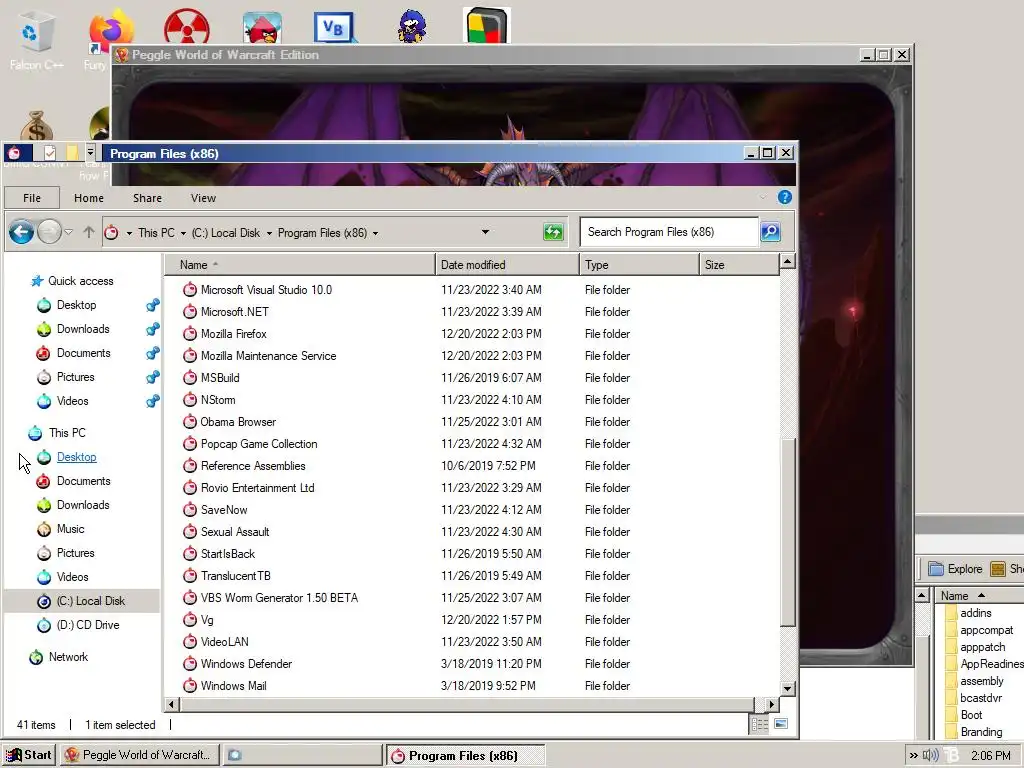
Task: Open the Home ribbon tab
Action: point(89,198)
